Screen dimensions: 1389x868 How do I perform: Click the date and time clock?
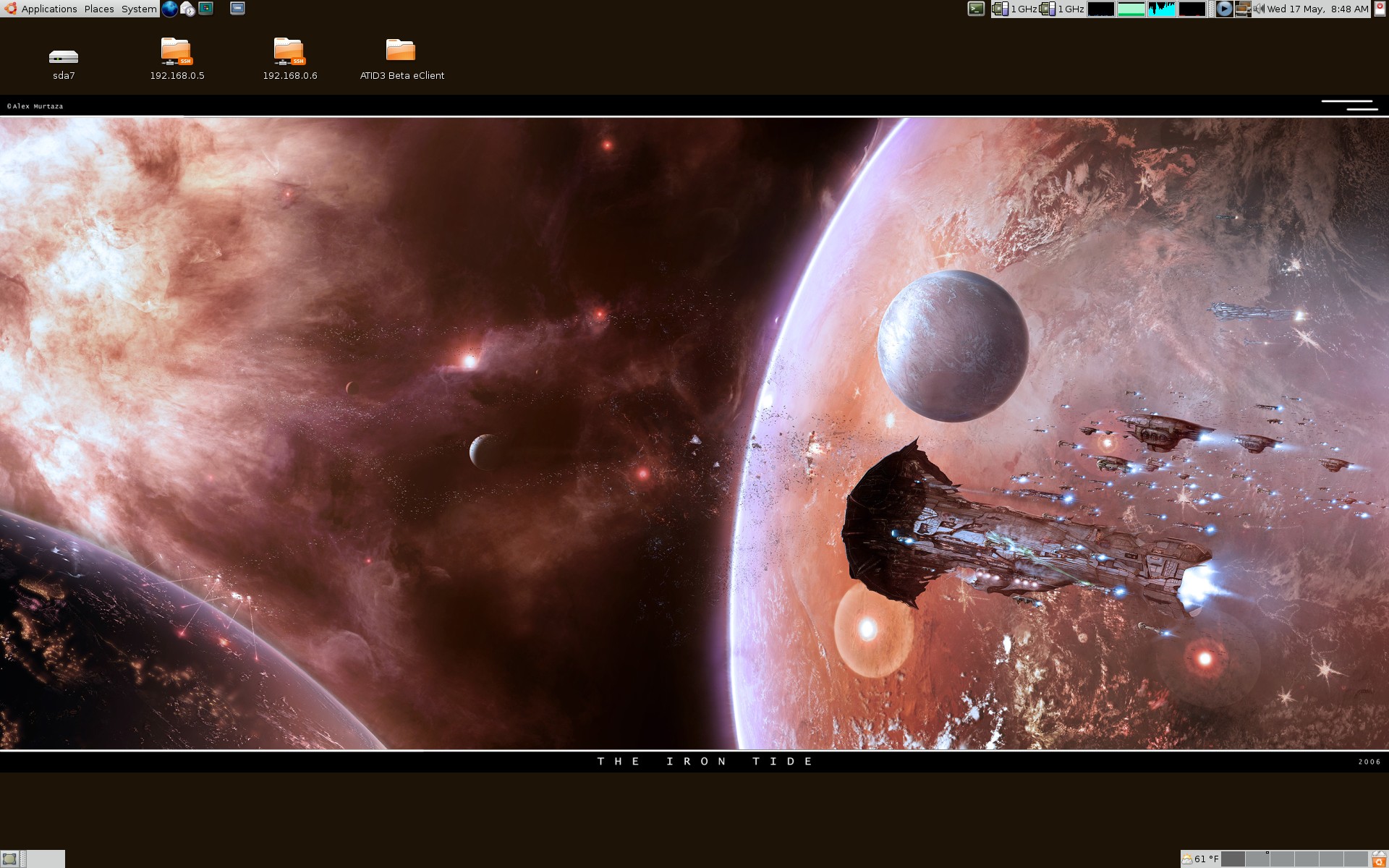pos(1317,9)
